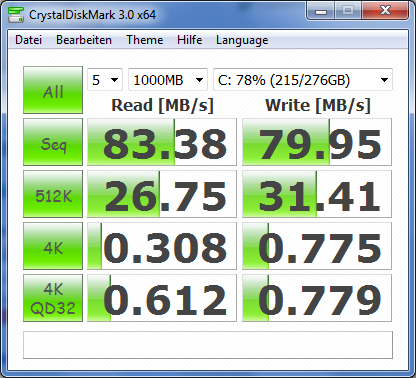This screenshot has height=378, width=416.
Task: Close the CrystalDiskMark window
Action: pos(385,11)
